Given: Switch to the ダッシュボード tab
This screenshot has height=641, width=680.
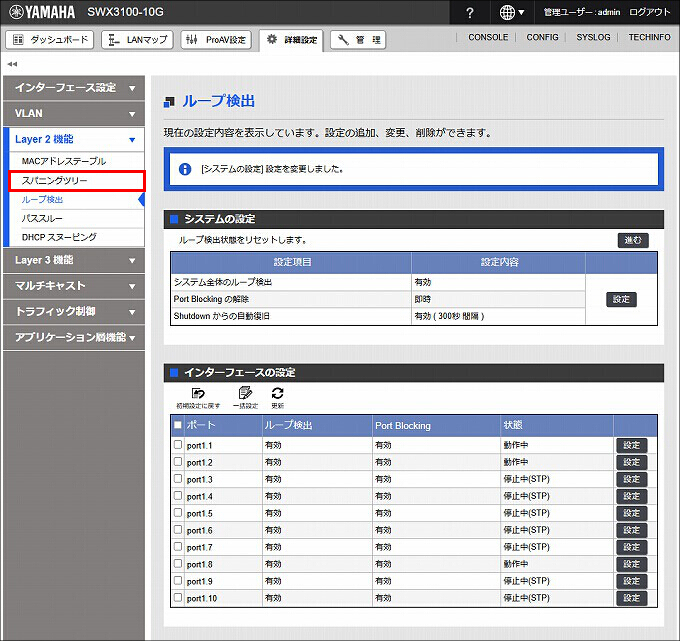Looking at the screenshot, I should (49, 39).
